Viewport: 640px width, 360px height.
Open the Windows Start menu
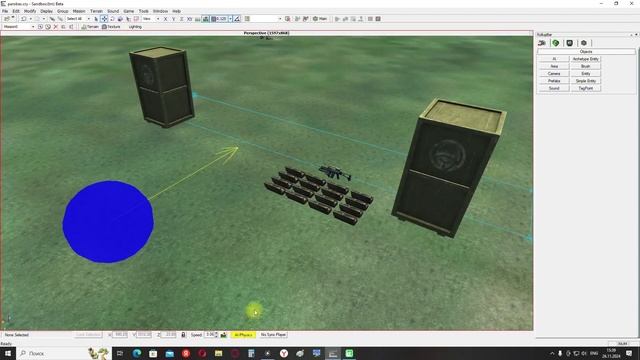click(x=8, y=353)
